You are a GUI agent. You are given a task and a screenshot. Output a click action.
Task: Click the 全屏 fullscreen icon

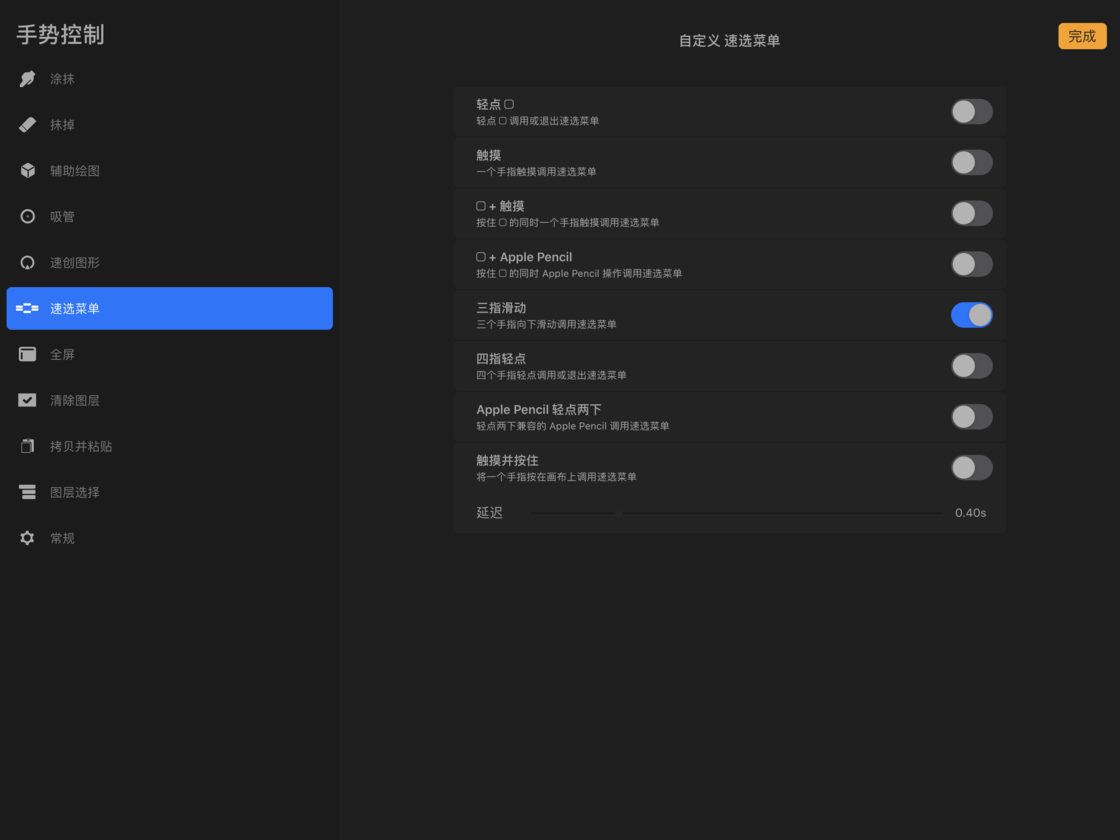28,354
